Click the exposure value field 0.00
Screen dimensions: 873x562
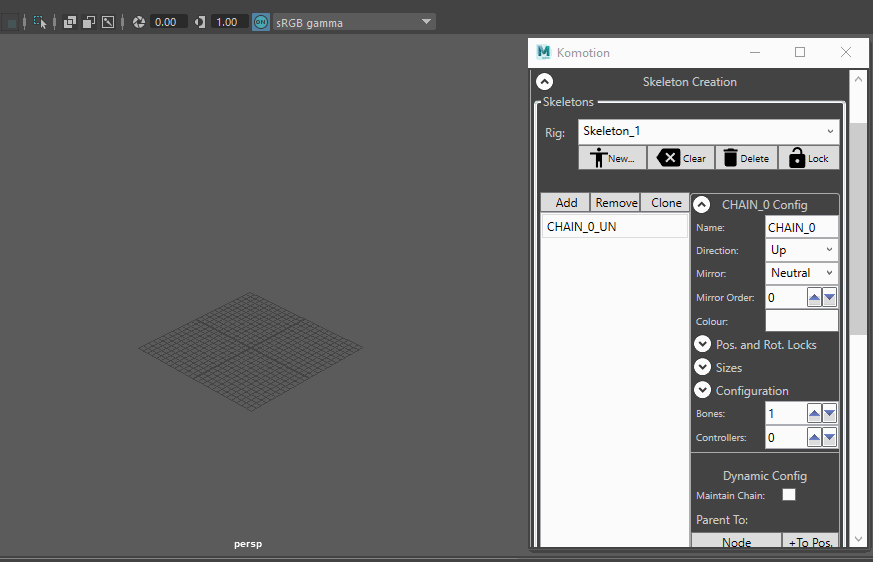(168, 22)
